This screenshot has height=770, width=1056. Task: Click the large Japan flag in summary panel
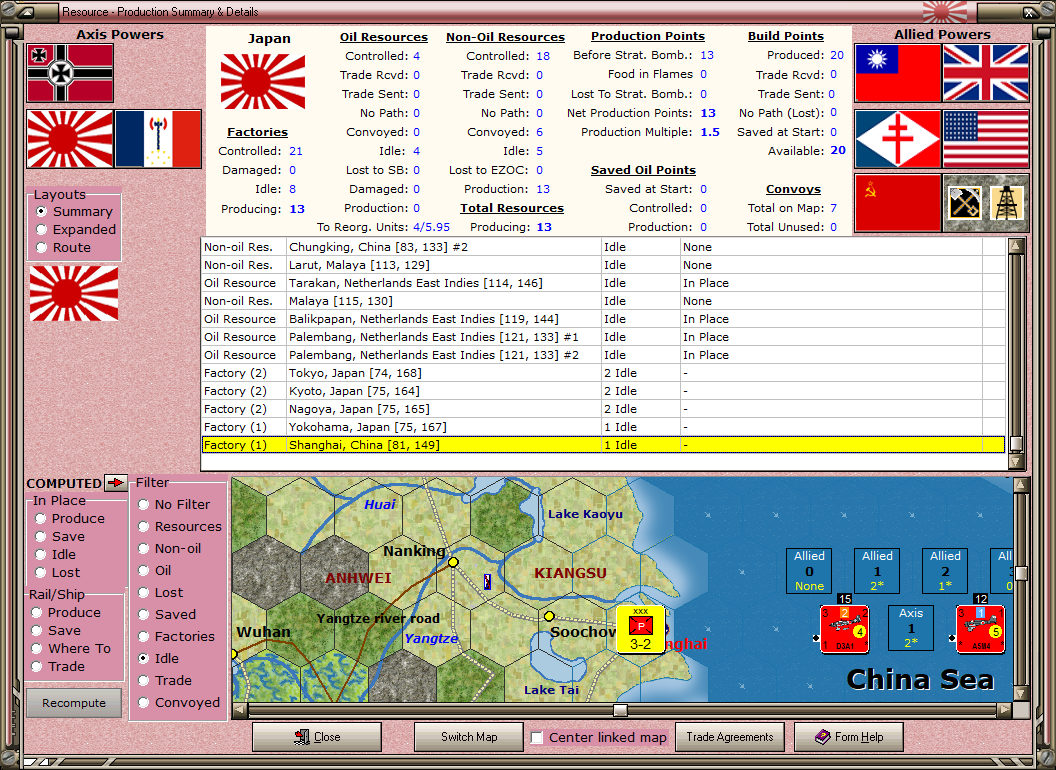point(263,82)
